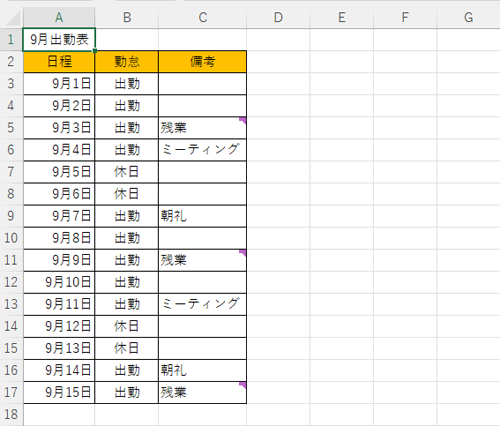Click the 日程 header cell
Screen dimensions: 500x426
click(59, 62)
